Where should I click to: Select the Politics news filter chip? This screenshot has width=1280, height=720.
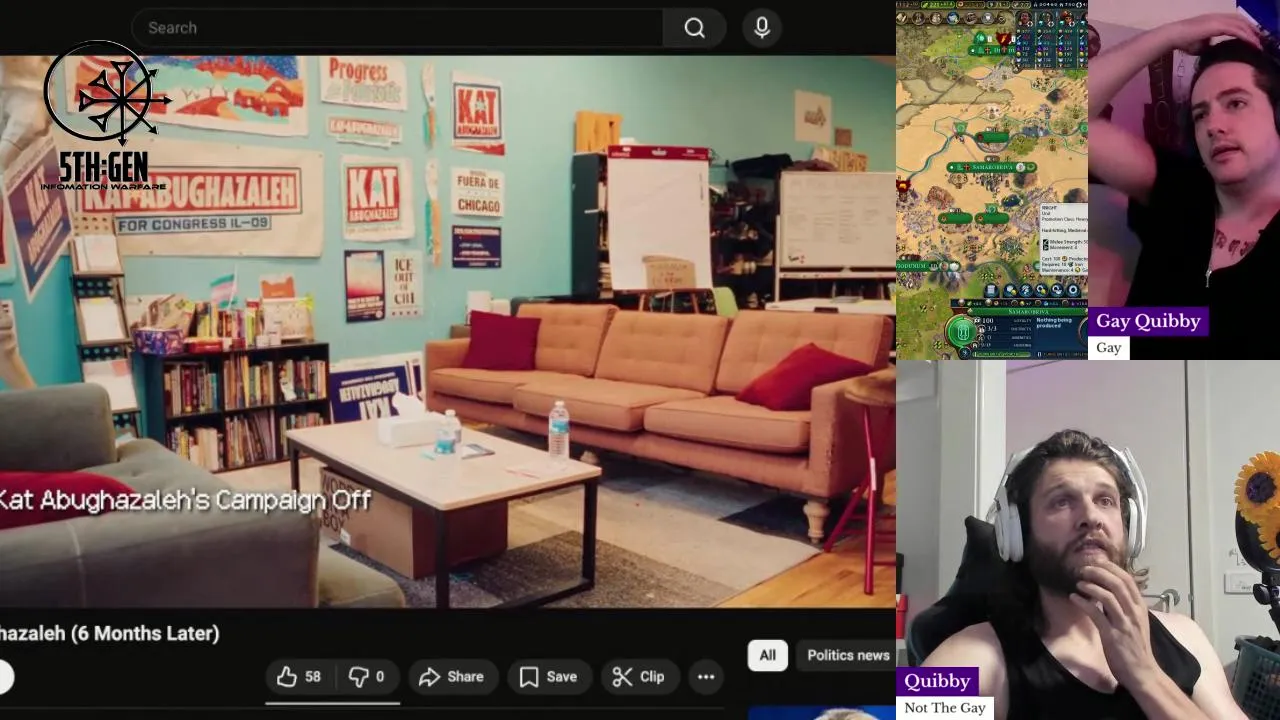click(x=848, y=655)
